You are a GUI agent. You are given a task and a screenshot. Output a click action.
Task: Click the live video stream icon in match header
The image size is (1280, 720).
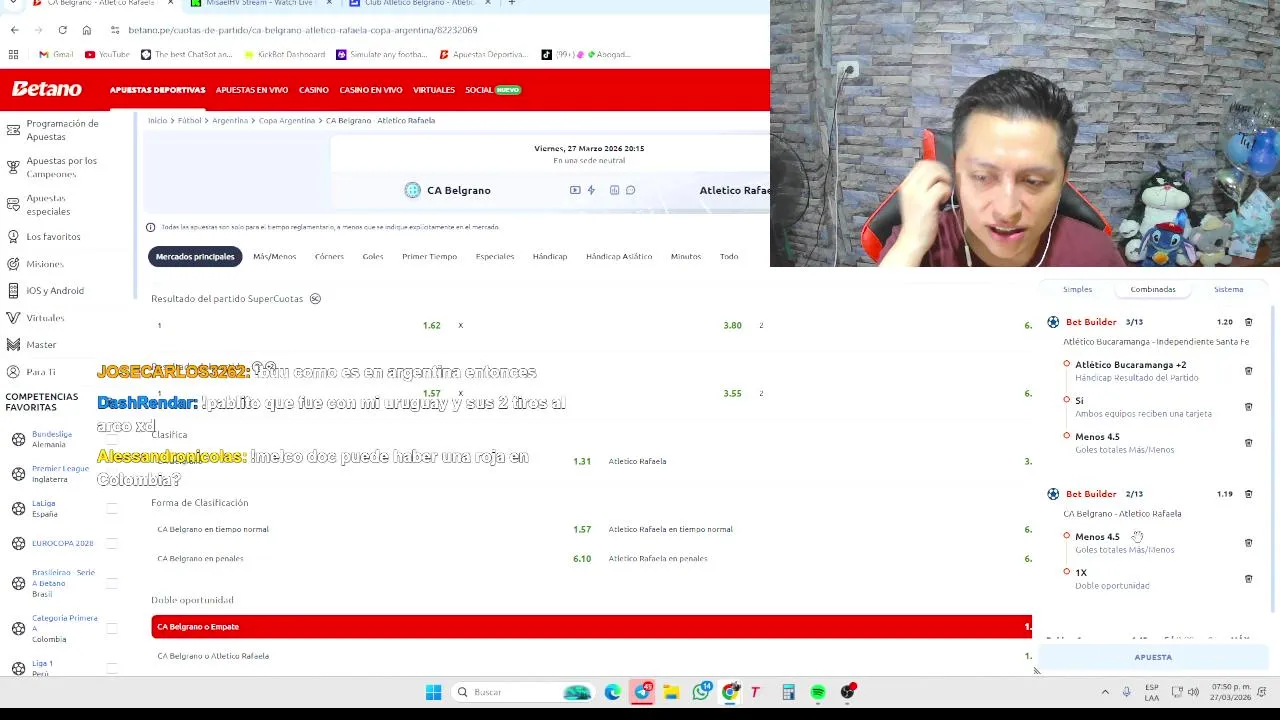tap(575, 190)
